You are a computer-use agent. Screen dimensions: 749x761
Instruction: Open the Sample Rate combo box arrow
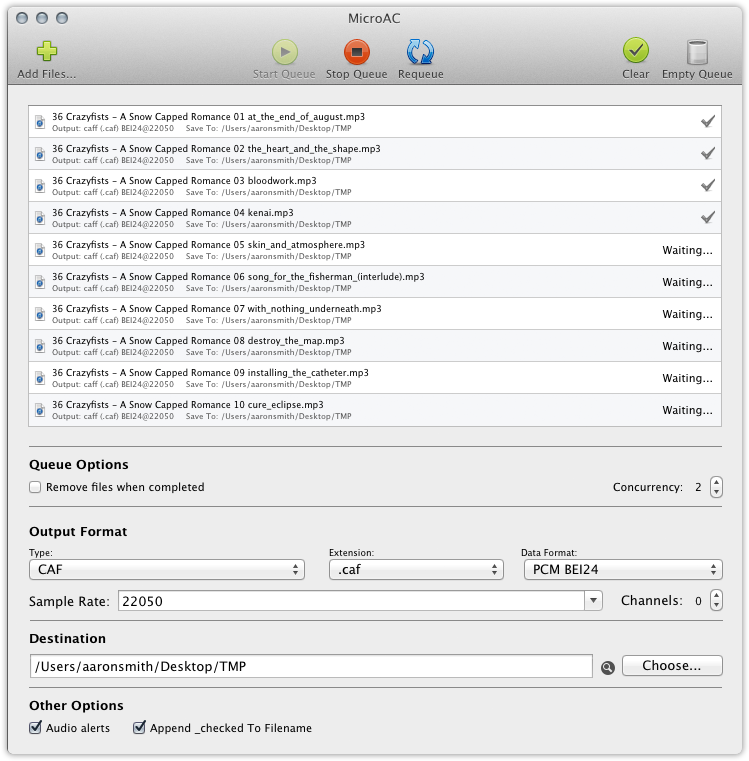[594, 601]
